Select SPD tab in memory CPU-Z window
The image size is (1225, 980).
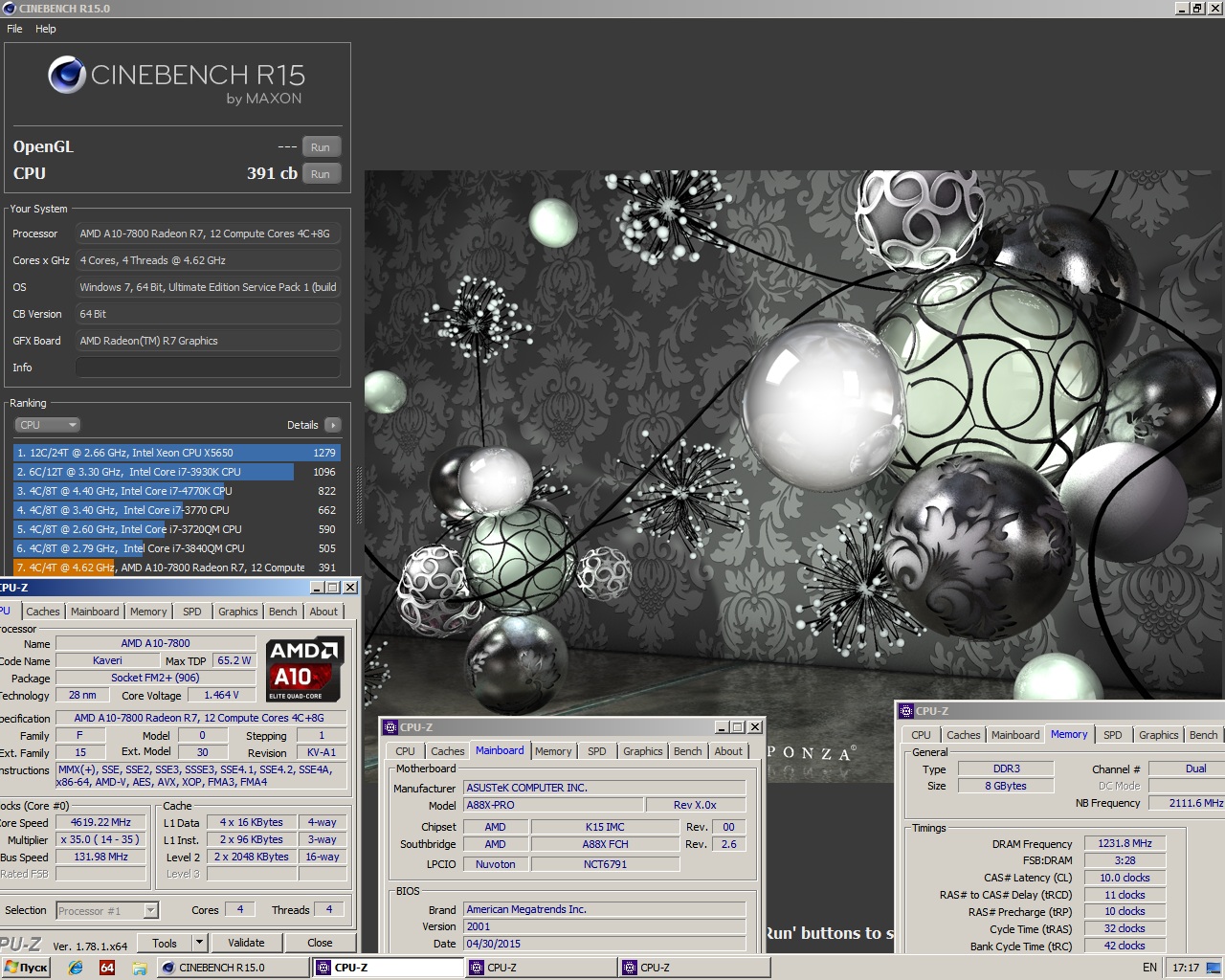point(1113,735)
